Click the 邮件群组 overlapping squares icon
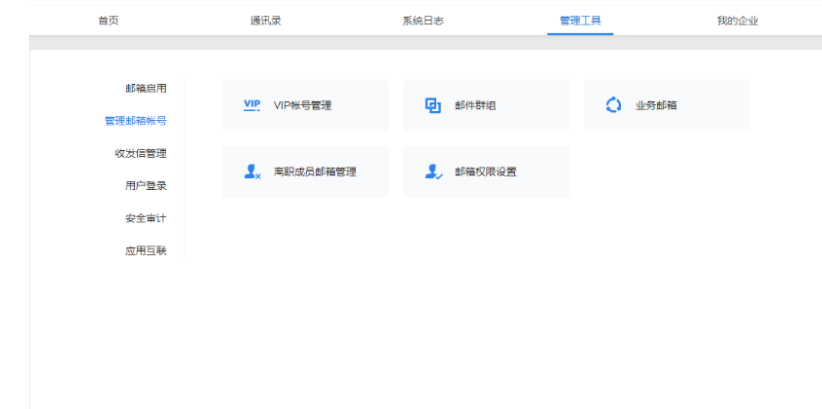The width and height of the screenshot is (822, 409). tap(433, 105)
